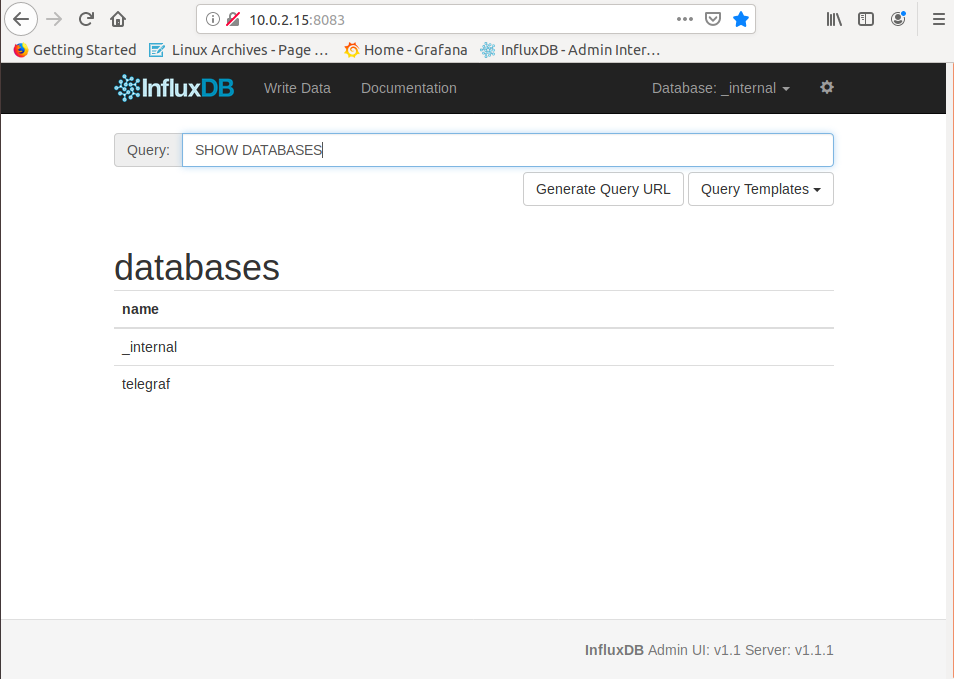Click the Query: label

point(148,150)
